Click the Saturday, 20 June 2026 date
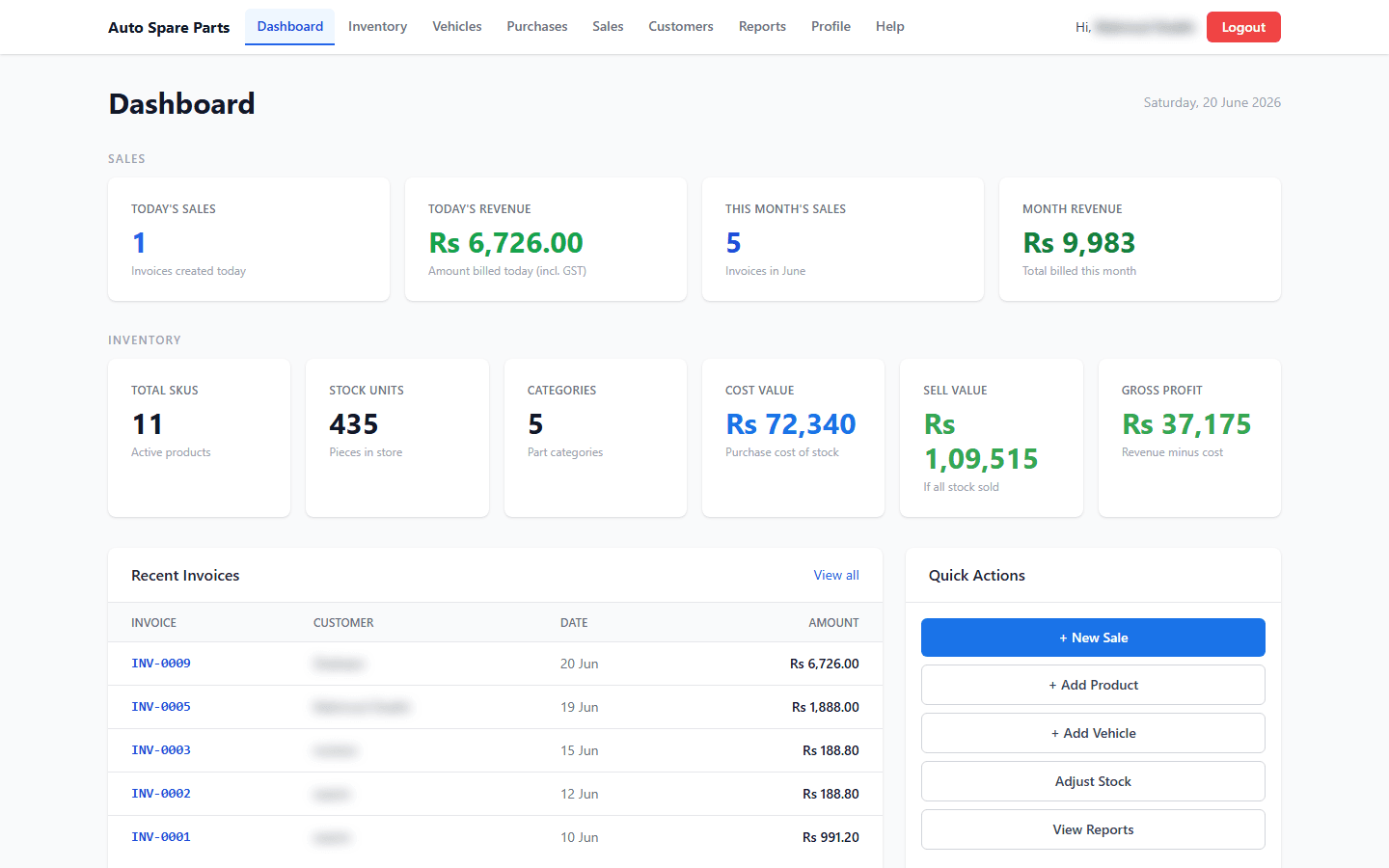 tap(1212, 102)
